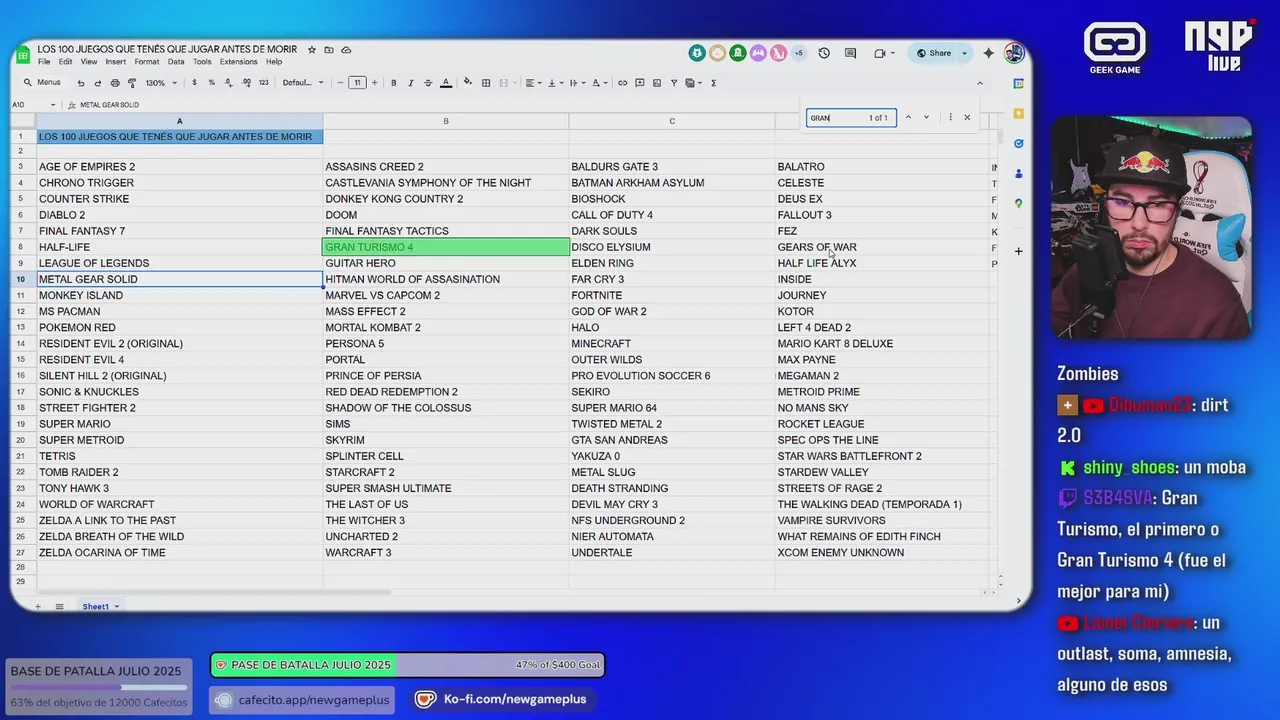
Task: Open find more options menu
Action: pyautogui.click(x=950, y=118)
